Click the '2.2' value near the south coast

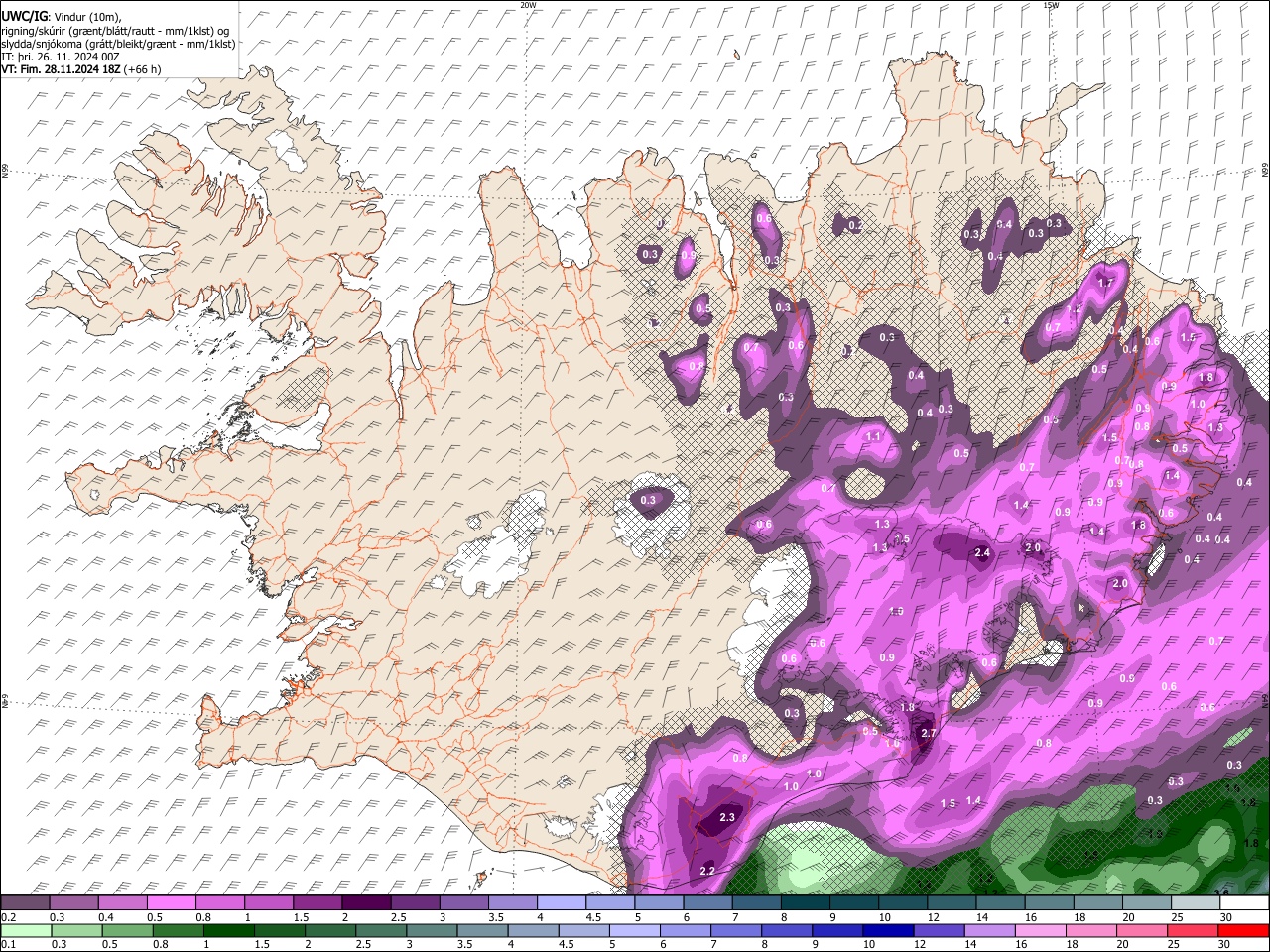point(707,871)
